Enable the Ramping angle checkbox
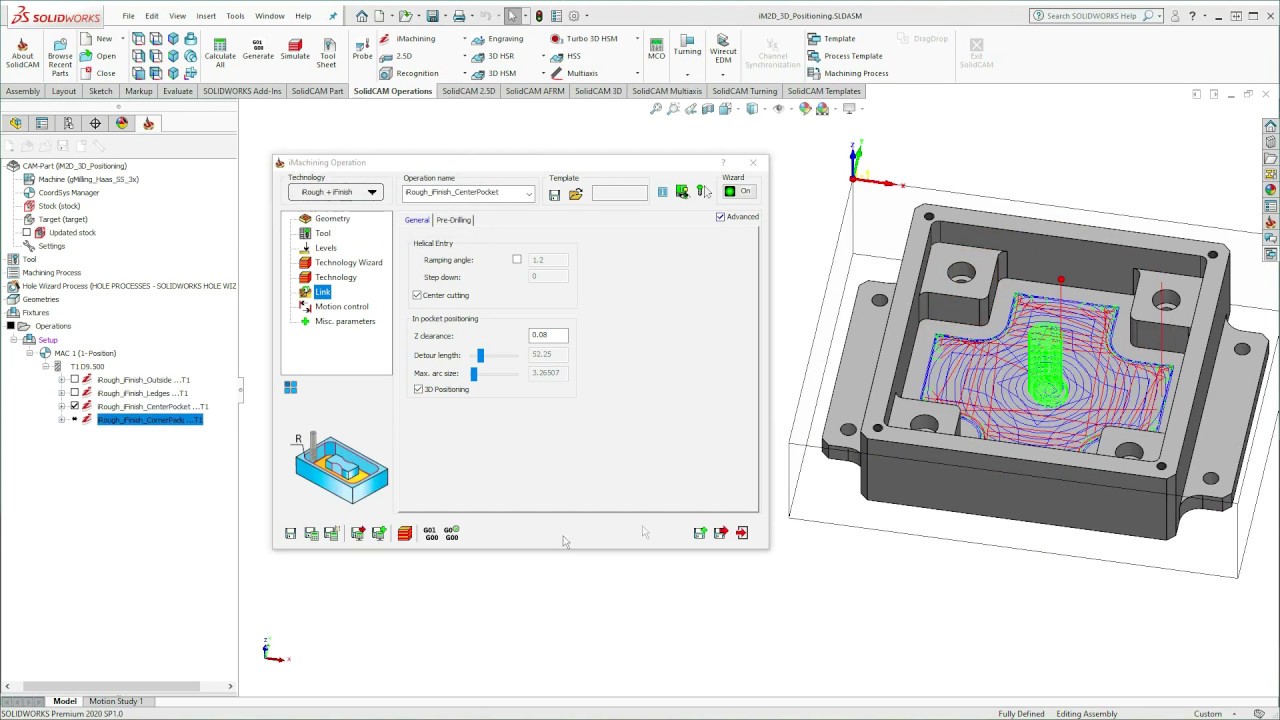1280x720 pixels. [517, 260]
